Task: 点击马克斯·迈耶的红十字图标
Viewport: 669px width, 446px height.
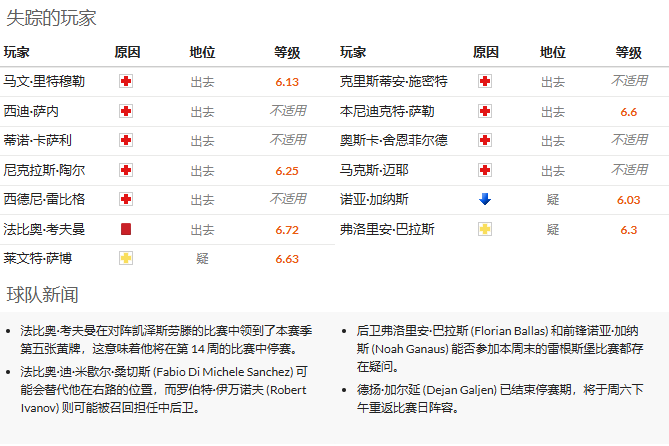Action: (485, 171)
